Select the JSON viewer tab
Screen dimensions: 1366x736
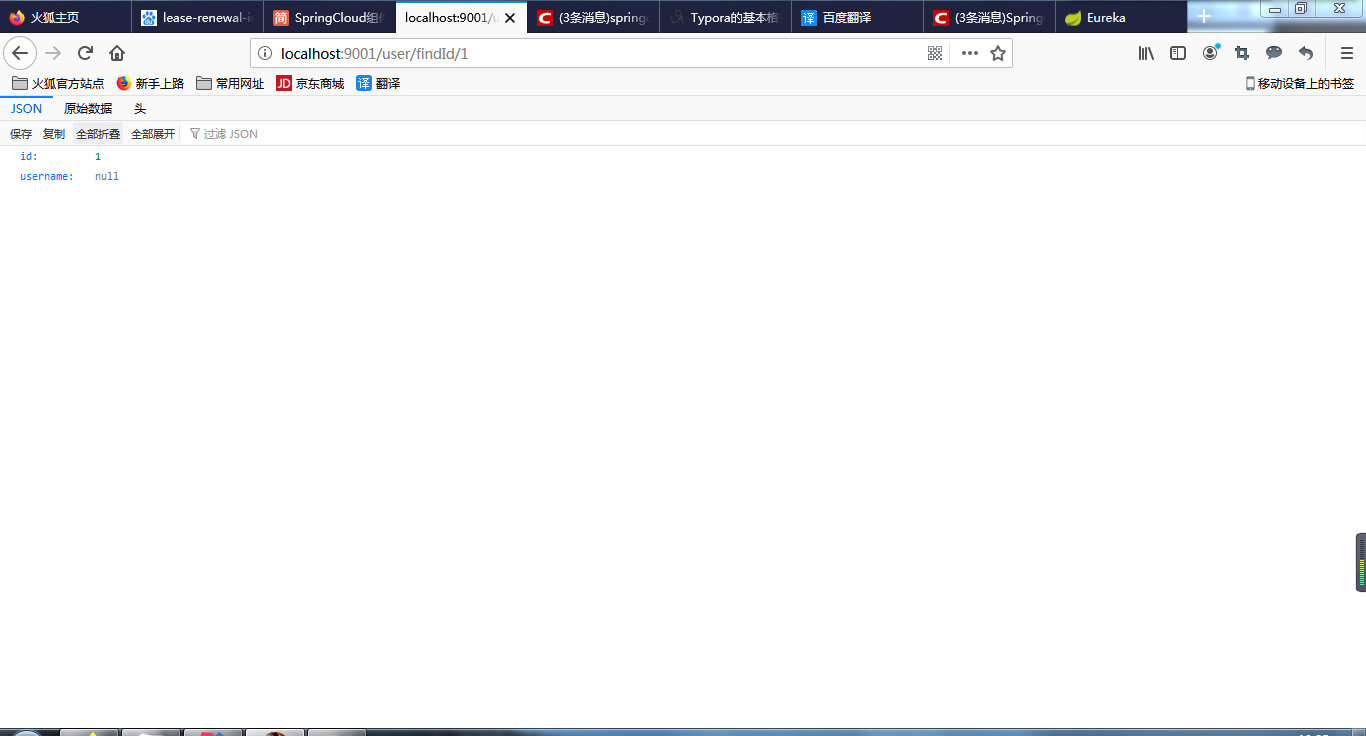pyautogui.click(x=27, y=109)
